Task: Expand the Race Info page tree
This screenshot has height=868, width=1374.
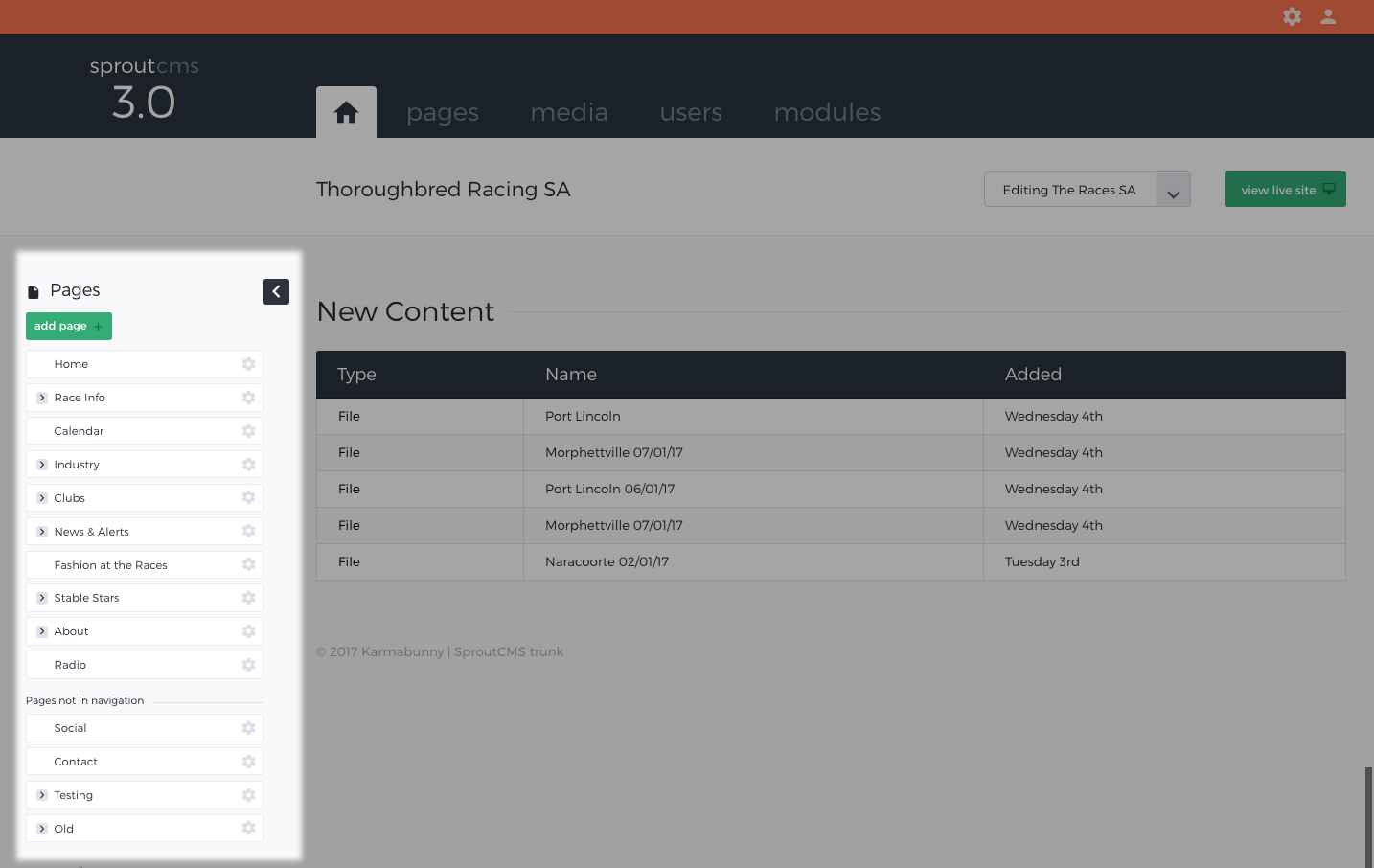Action: point(42,398)
